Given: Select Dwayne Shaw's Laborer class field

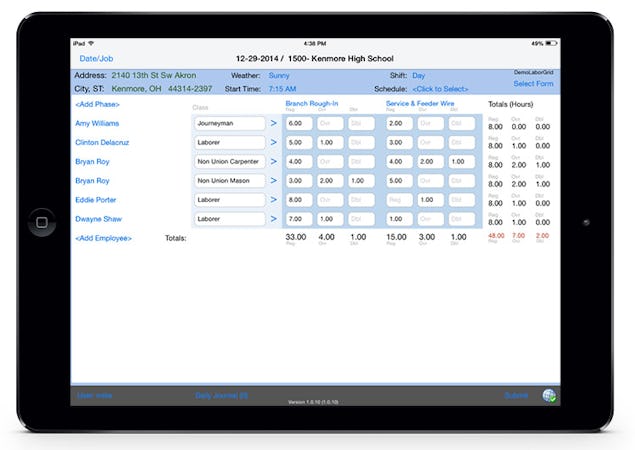Looking at the screenshot, I should [230, 219].
